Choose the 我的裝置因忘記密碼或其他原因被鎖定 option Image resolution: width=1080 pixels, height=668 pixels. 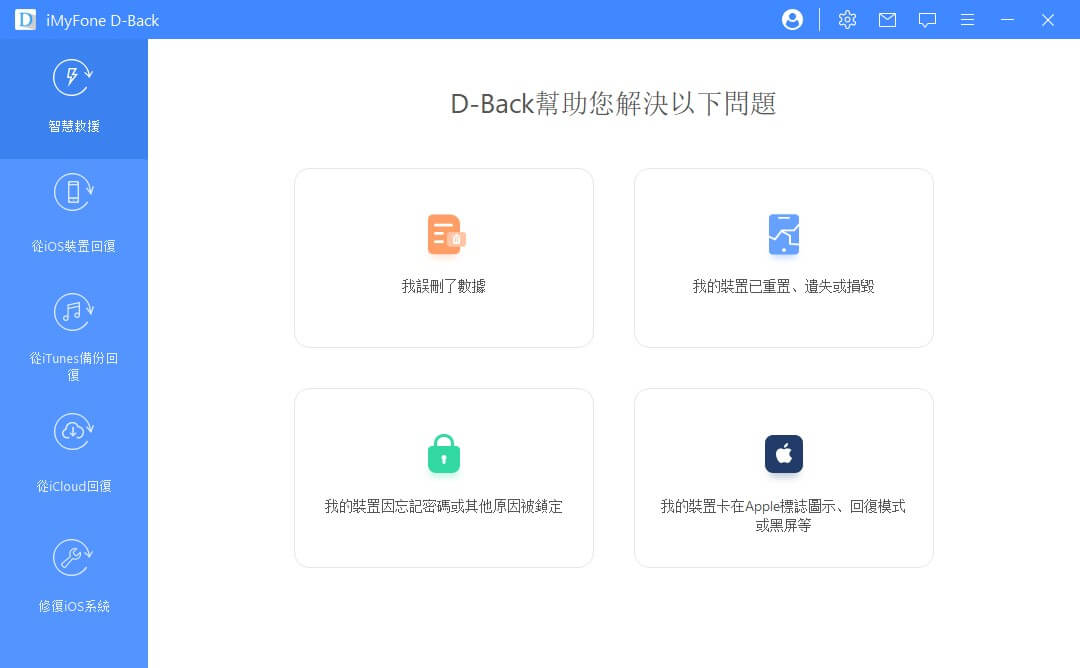click(x=444, y=478)
